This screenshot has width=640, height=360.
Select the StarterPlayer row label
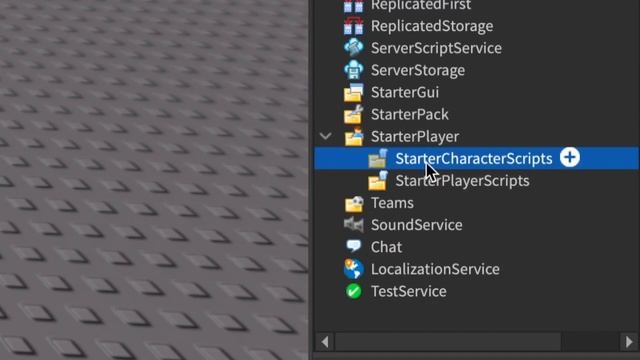(x=415, y=137)
